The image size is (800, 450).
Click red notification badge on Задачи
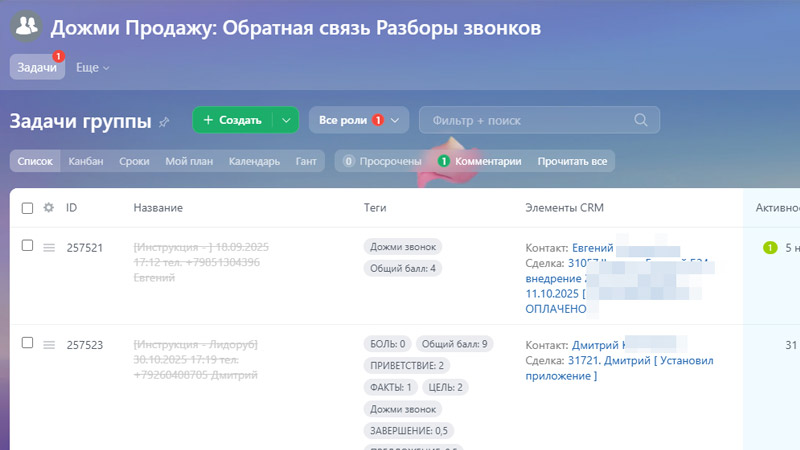[59, 56]
